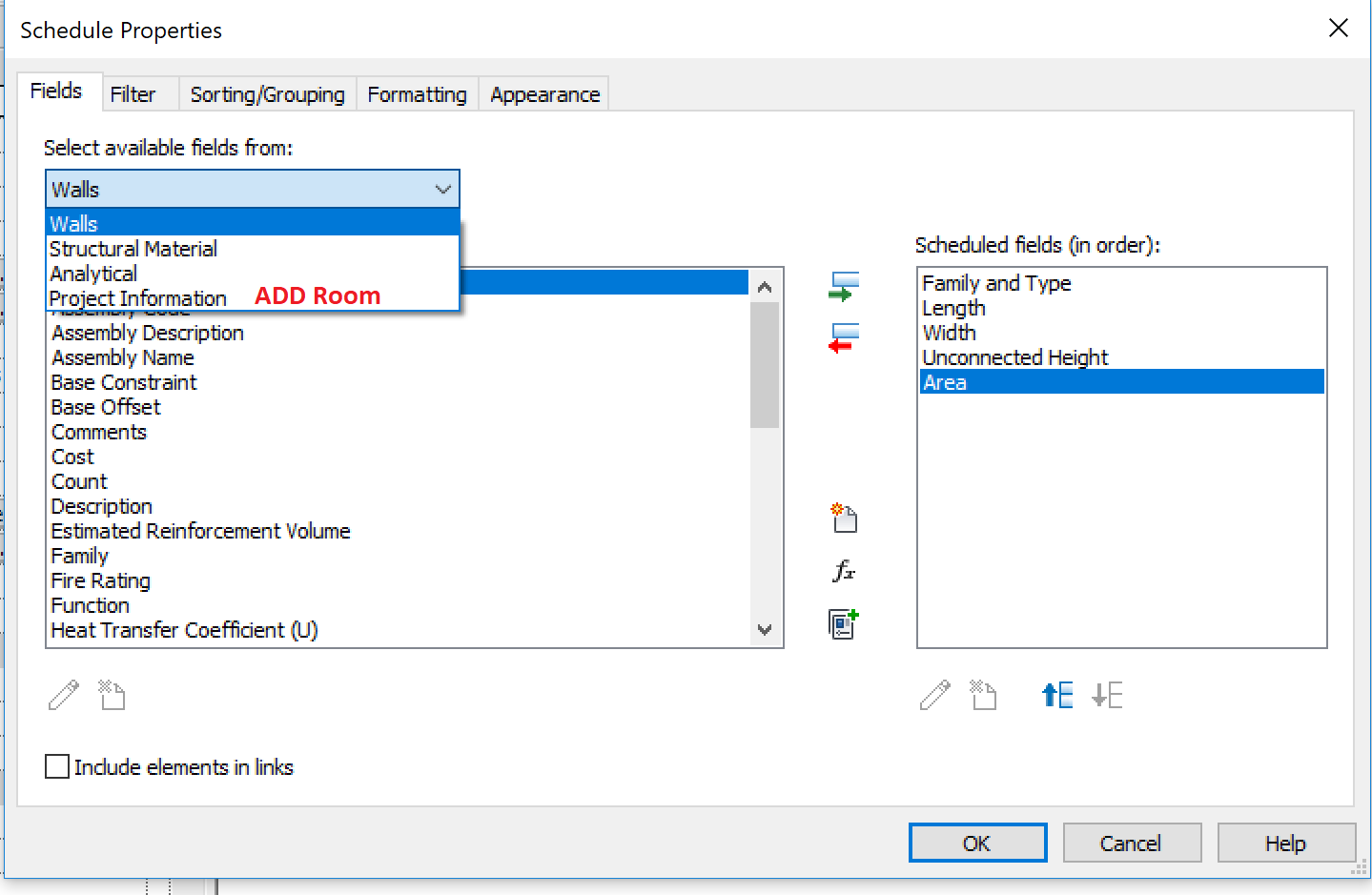Select Fire Rating field
The width and height of the screenshot is (1372, 895).
coord(399,580)
